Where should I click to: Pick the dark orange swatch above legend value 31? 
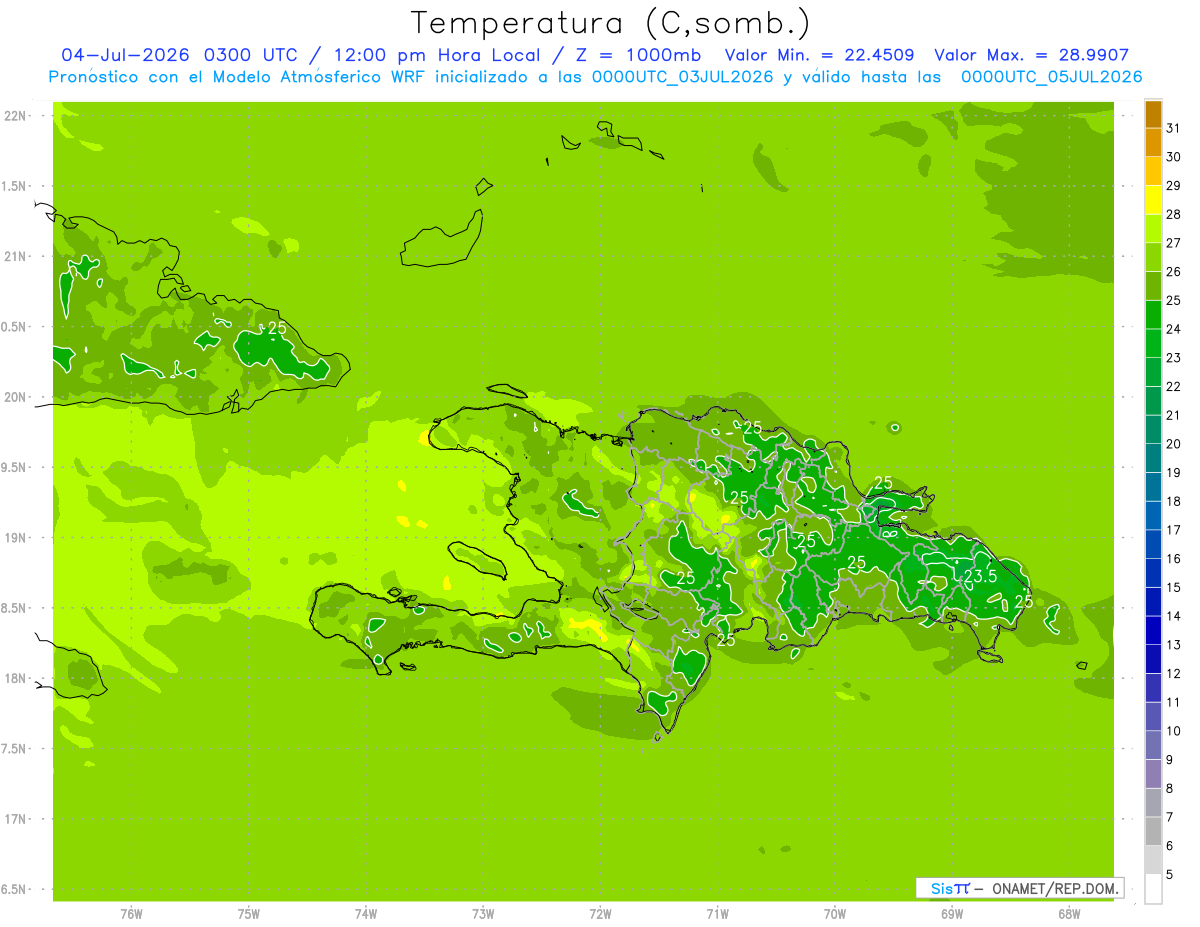tap(1153, 114)
